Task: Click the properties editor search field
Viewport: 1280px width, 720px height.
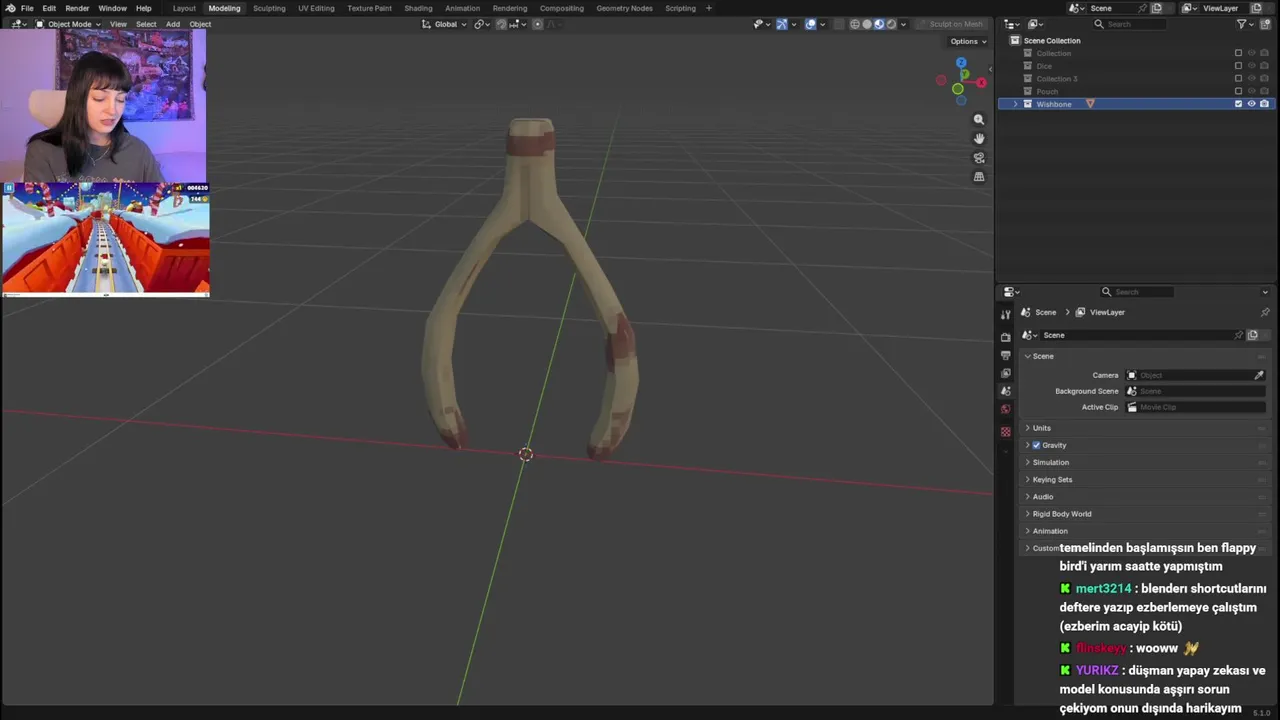Action: pyautogui.click(x=1137, y=292)
